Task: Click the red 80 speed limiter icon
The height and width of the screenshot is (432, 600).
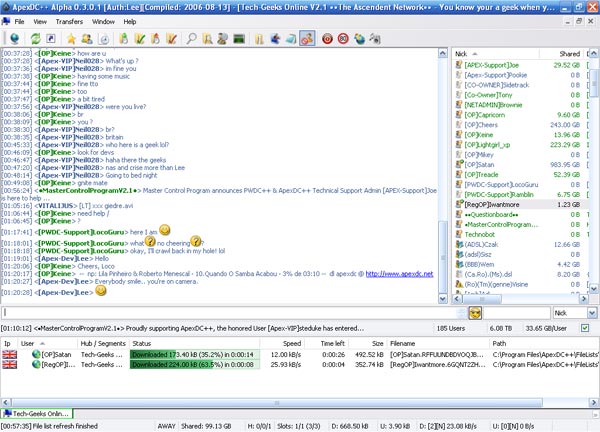Action: [343, 39]
